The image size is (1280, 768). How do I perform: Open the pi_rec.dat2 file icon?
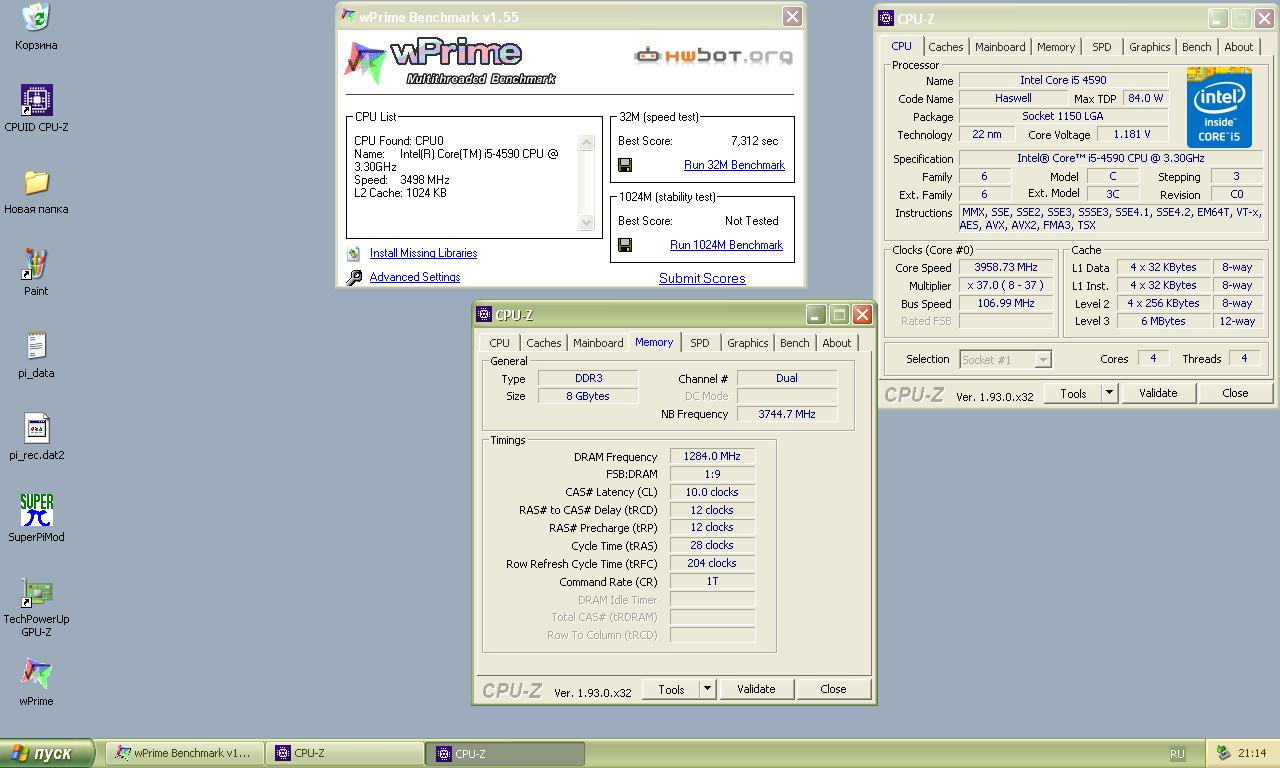tap(36, 428)
